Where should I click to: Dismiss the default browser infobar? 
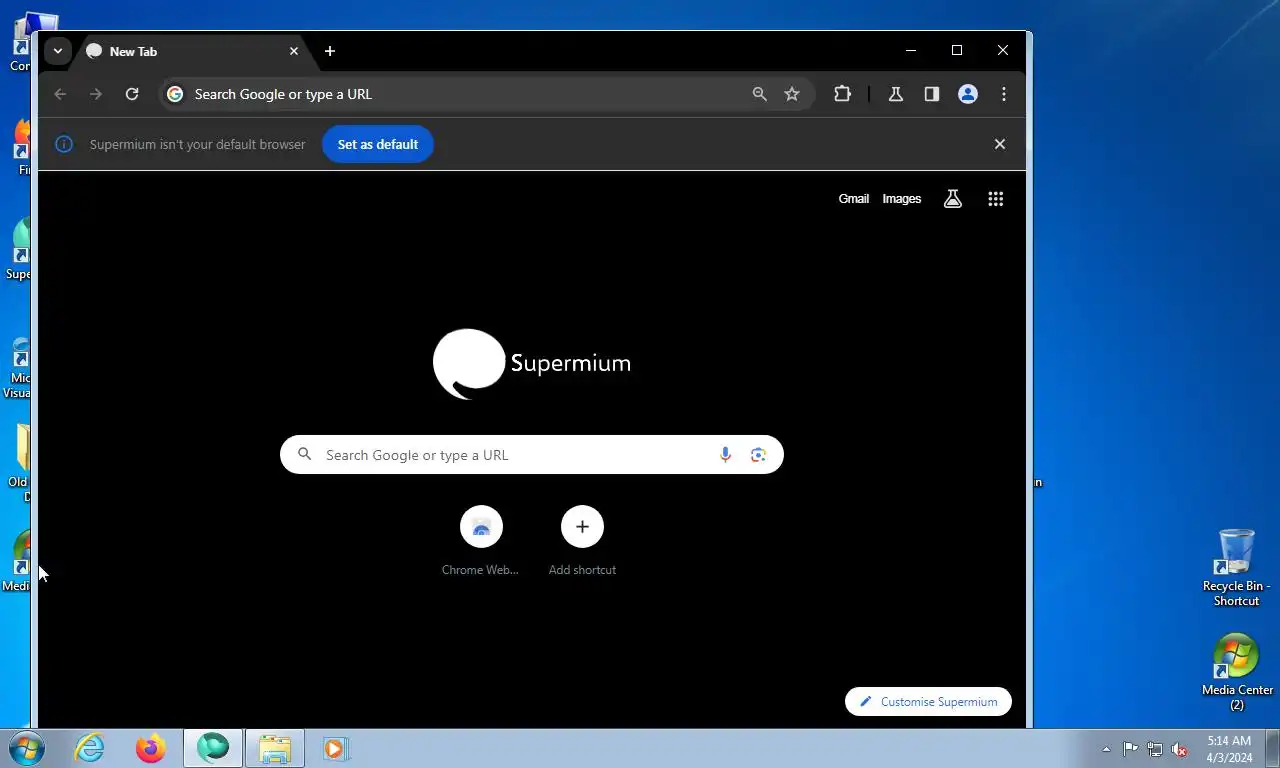1000,144
